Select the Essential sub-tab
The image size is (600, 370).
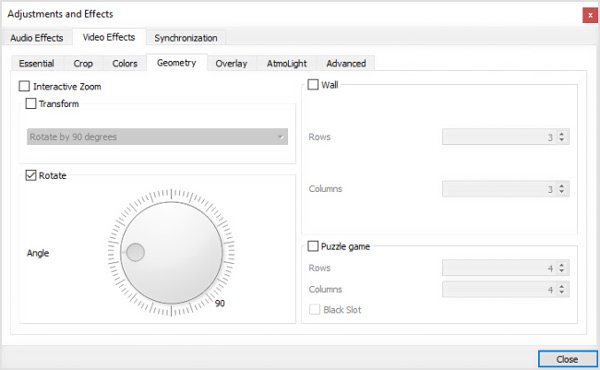click(37, 64)
